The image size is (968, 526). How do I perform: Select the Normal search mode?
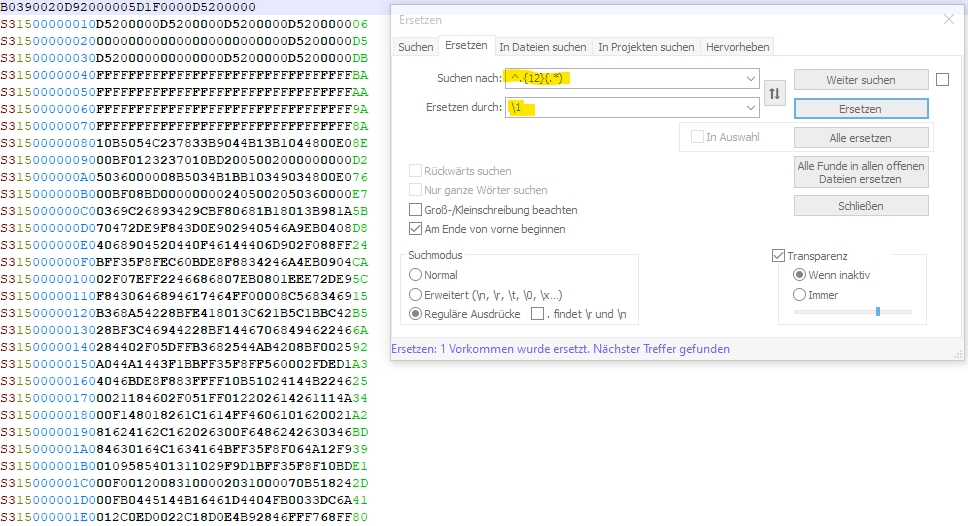tap(416, 275)
